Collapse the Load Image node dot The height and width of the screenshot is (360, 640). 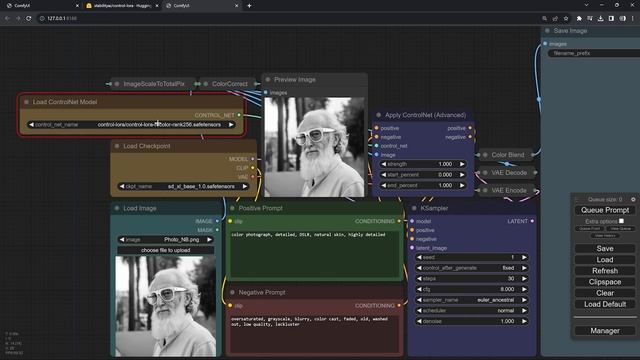[117, 208]
